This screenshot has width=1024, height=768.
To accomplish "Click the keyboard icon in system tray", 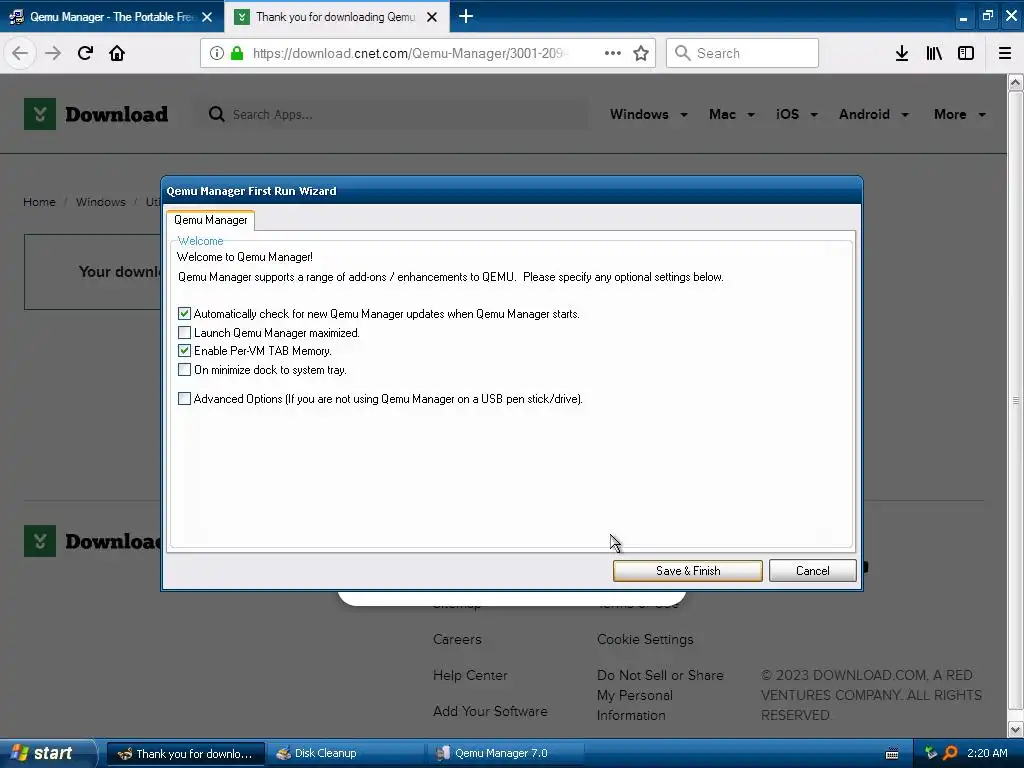I will pyautogui.click(x=891, y=754).
